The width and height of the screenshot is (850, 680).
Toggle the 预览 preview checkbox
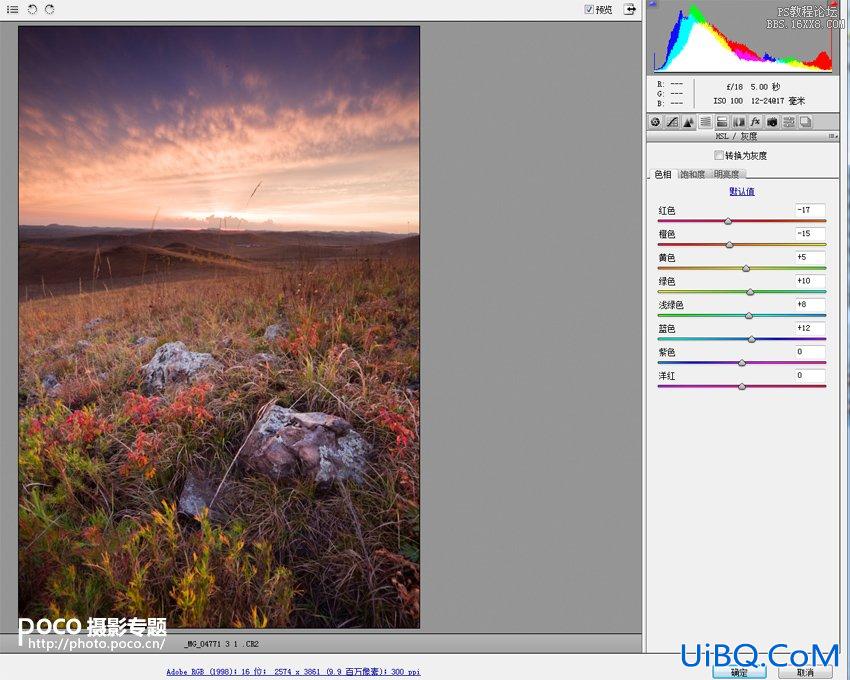coord(589,9)
